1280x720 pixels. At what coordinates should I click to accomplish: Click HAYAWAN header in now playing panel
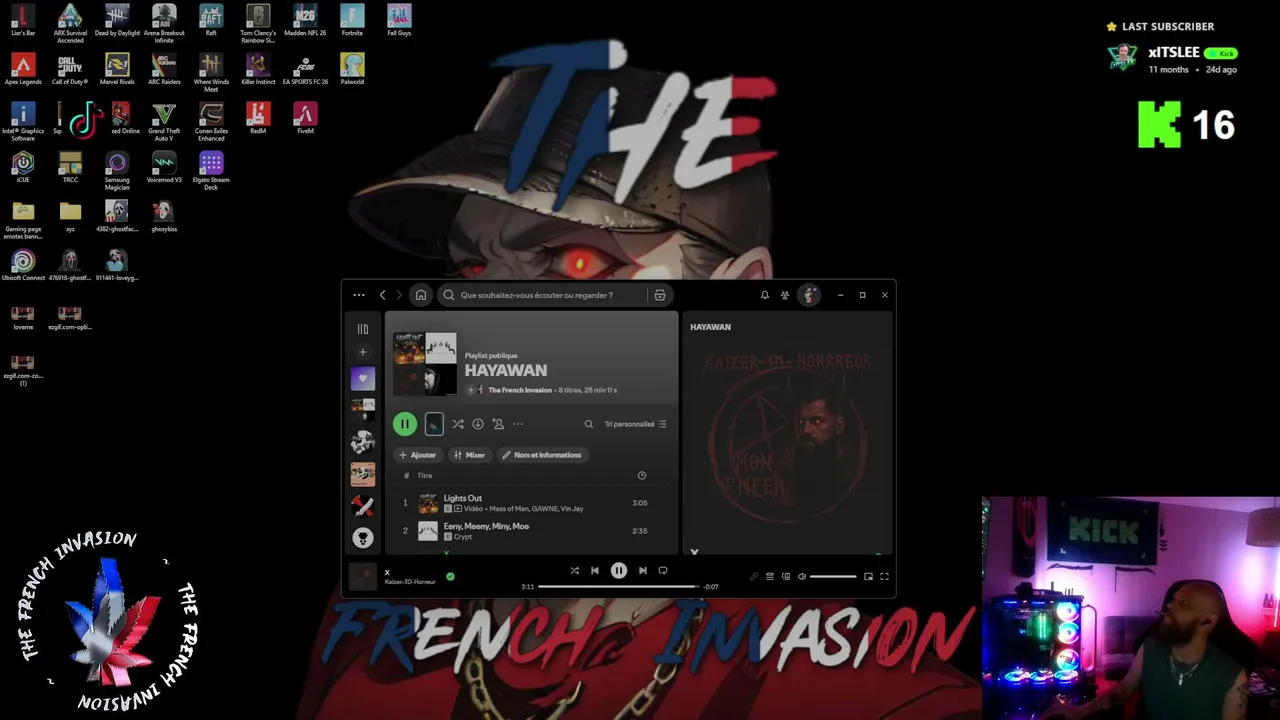coord(710,327)
